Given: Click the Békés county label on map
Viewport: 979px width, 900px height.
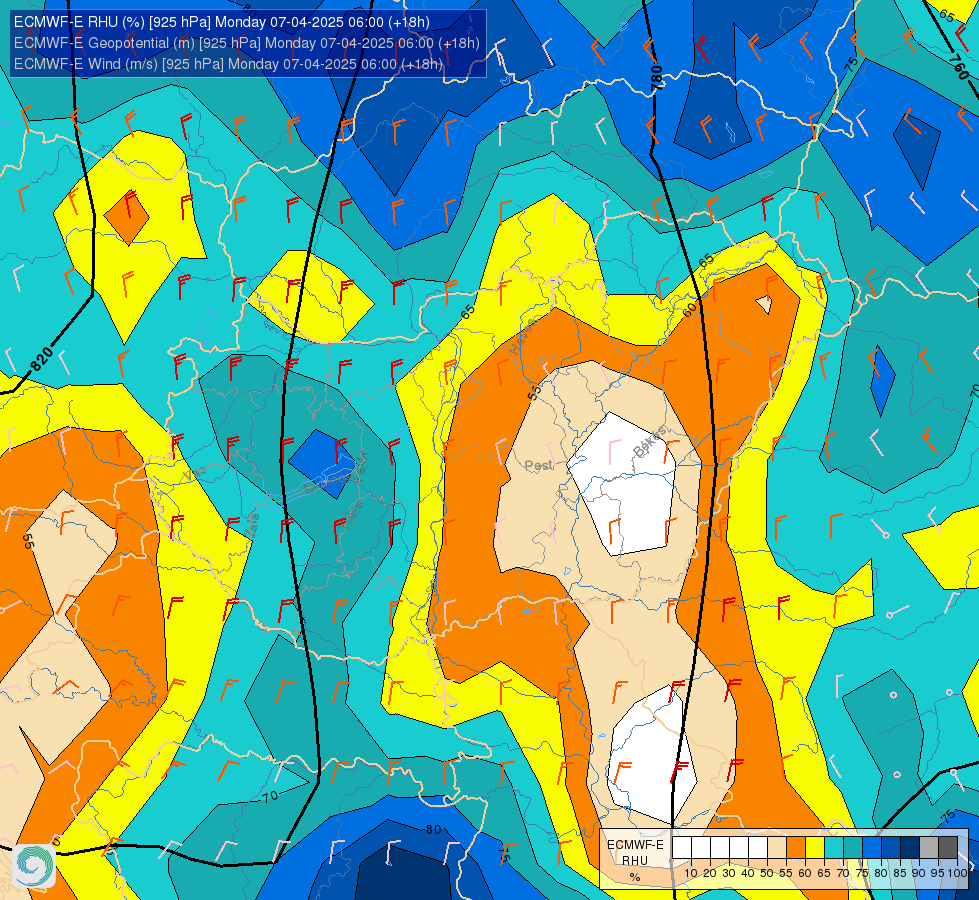Looking at the screenshot, I should point(649,441).
